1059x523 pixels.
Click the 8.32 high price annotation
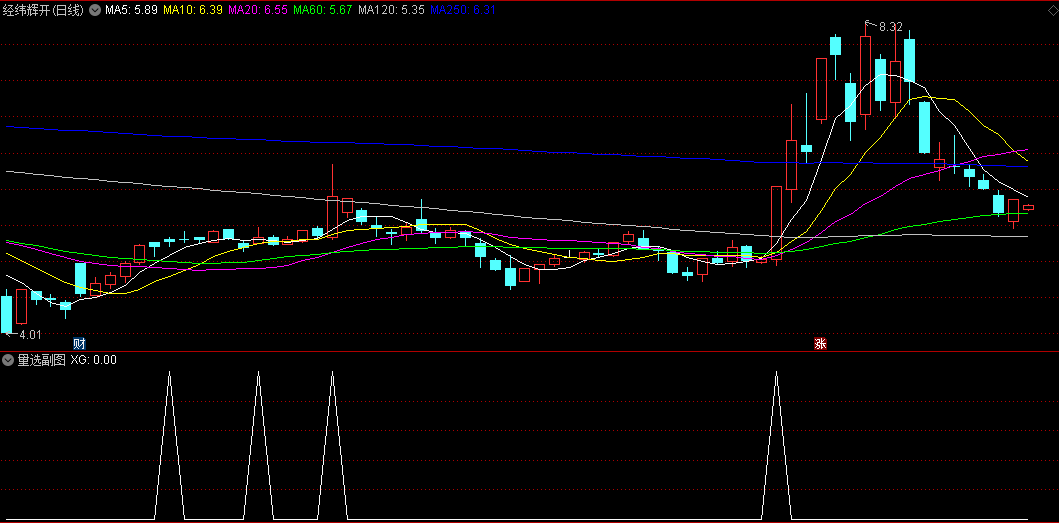(x=890, y=27)
